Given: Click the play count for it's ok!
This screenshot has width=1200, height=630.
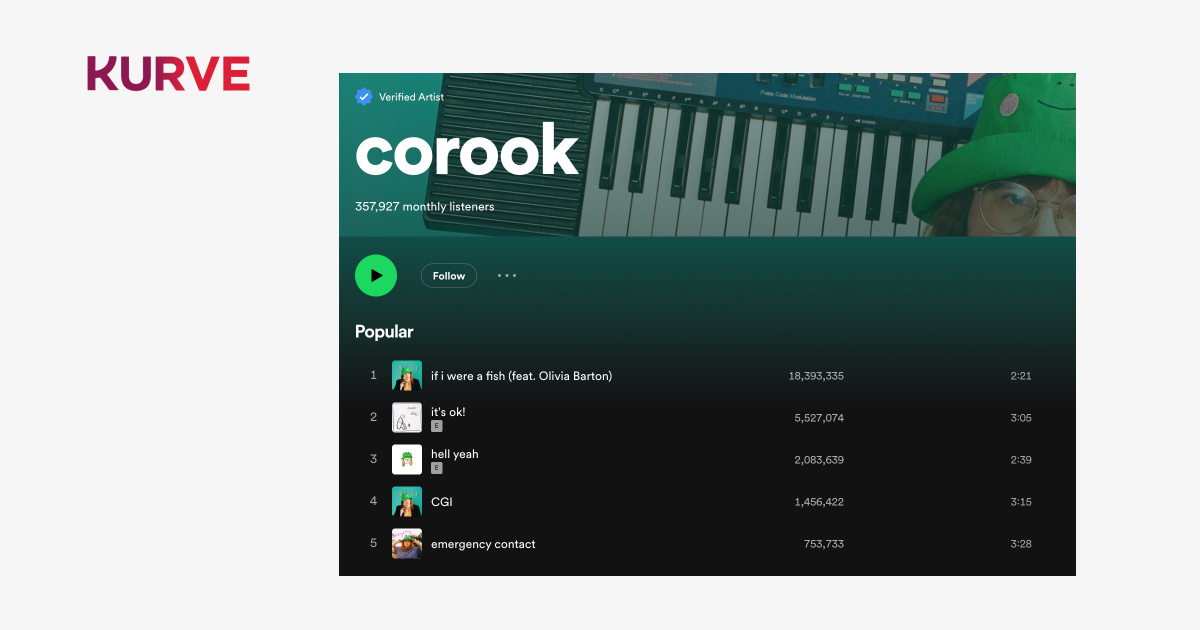Looking at the screenshot, I should pyautogui.click(x=818, y=417).
